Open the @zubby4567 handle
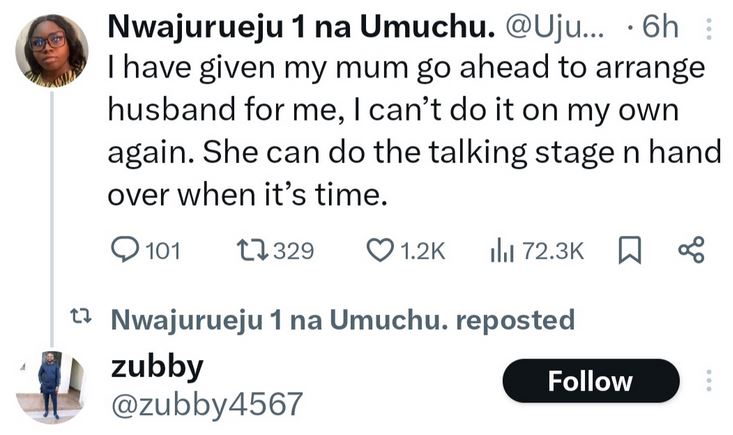This screenshot has width=733, height=435. (x=205, y=403)
